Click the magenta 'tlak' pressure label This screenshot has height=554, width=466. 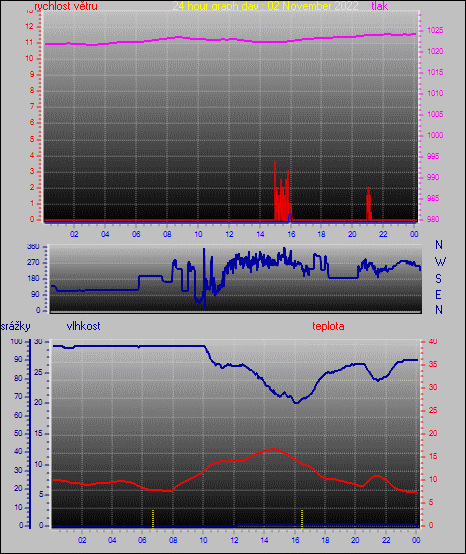380,6
